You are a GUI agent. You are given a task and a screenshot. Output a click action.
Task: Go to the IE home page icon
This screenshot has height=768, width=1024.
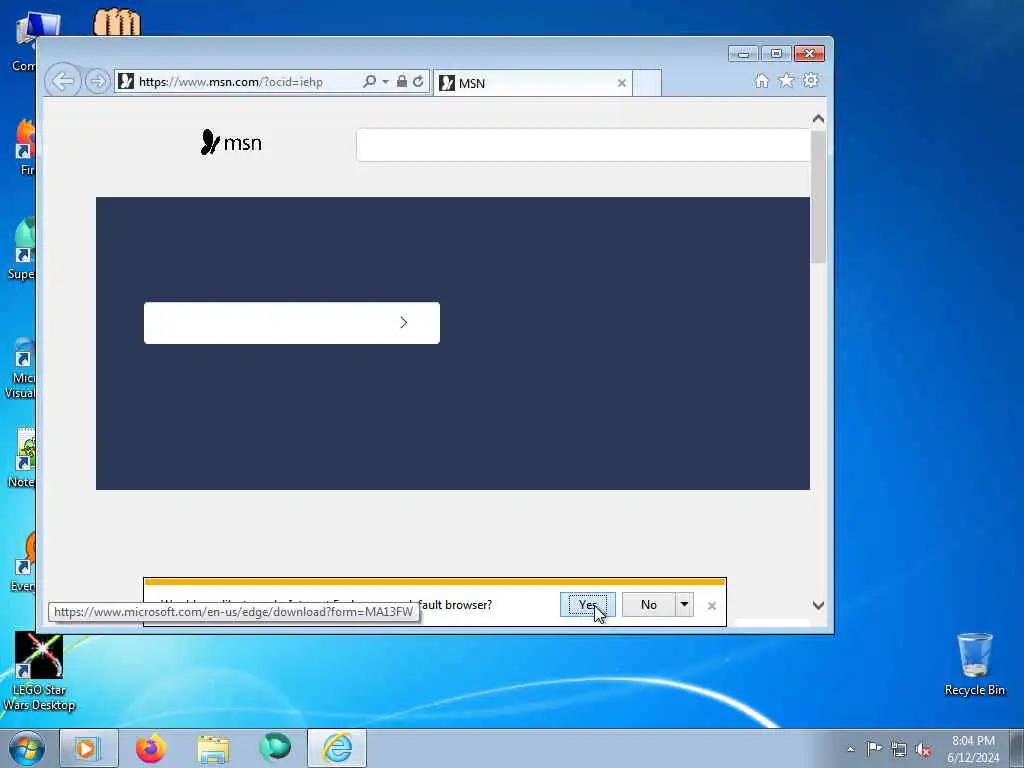(761, 80)
